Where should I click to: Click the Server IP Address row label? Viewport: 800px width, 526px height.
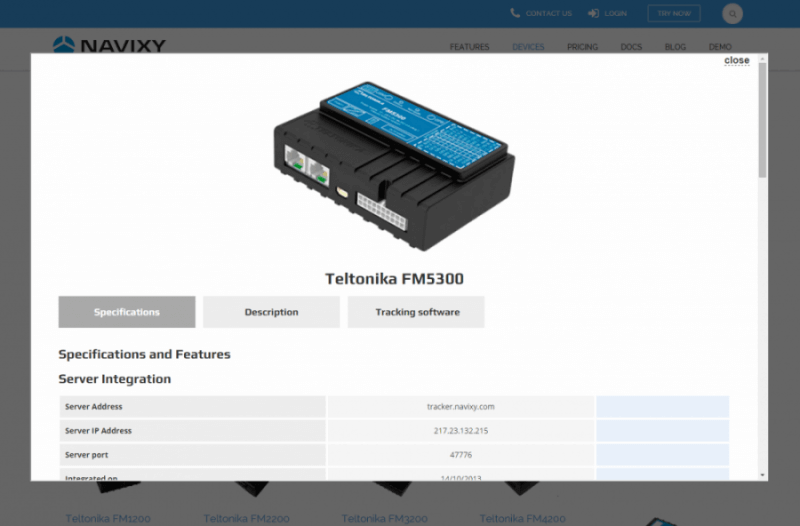click(x=98, y=431)
